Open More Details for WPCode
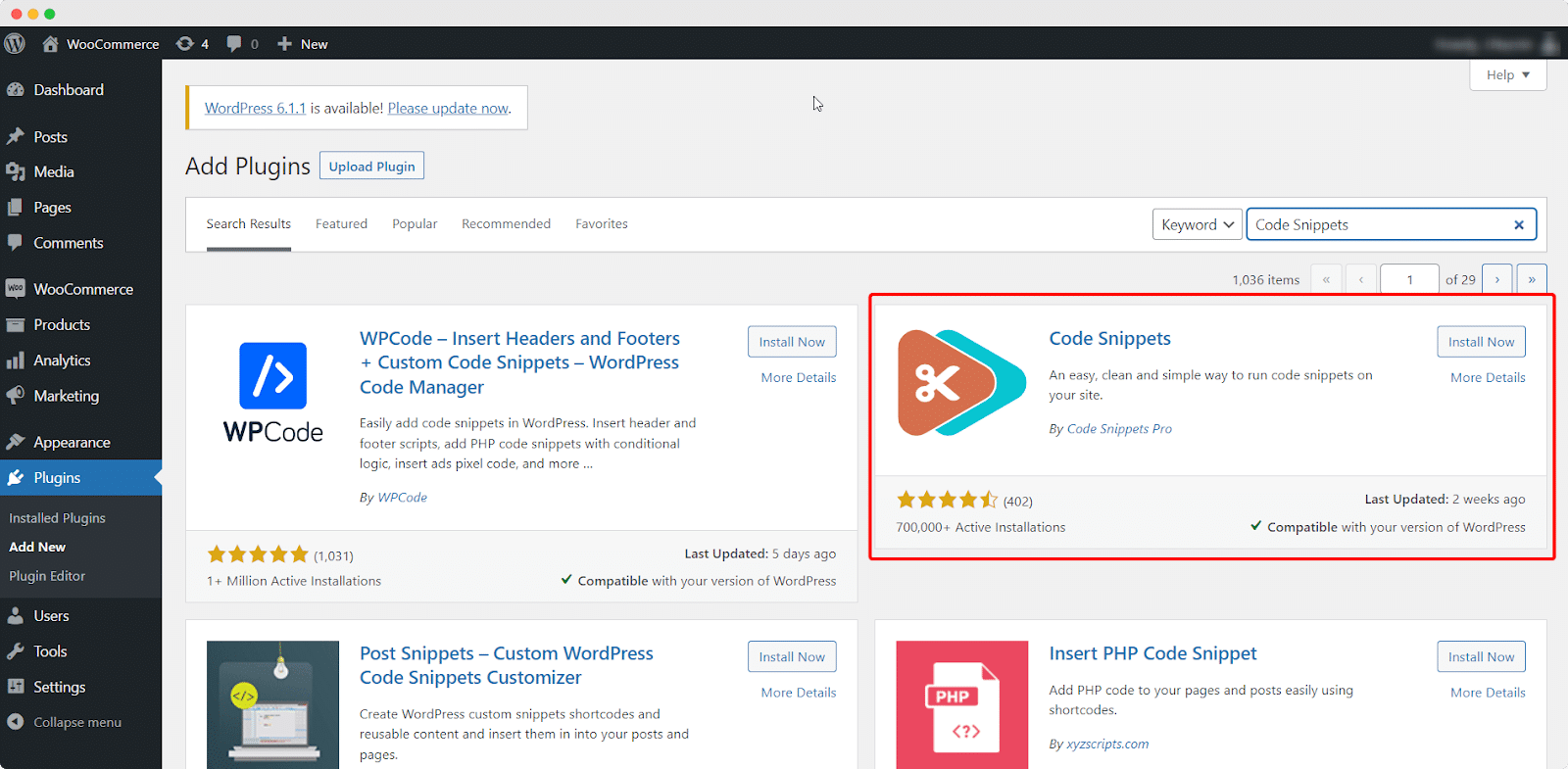Viewport: 1568px width, 769px height. point(799,377)
